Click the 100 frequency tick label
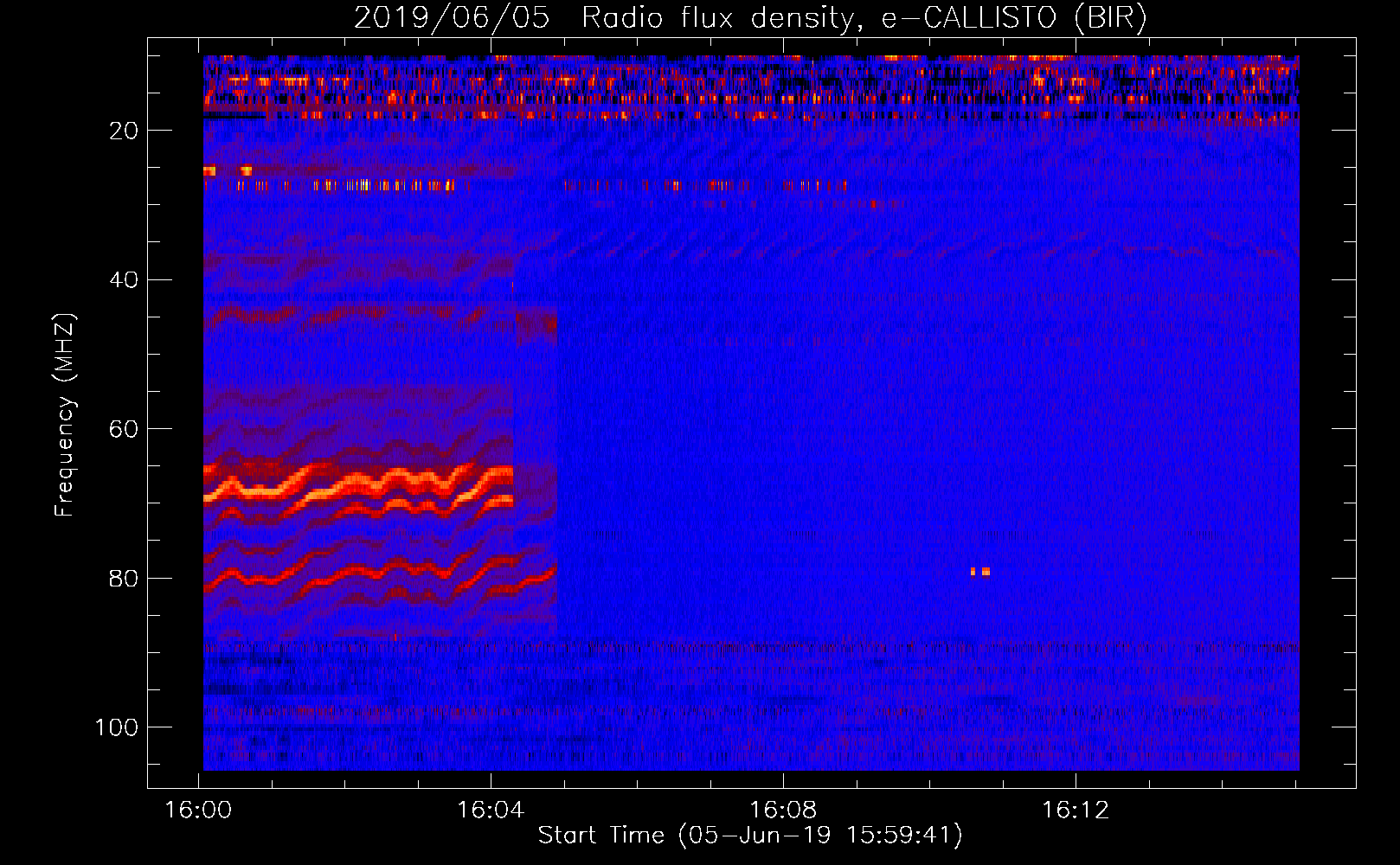This screenshot has width=1400, height=865. tap(117, 727)
